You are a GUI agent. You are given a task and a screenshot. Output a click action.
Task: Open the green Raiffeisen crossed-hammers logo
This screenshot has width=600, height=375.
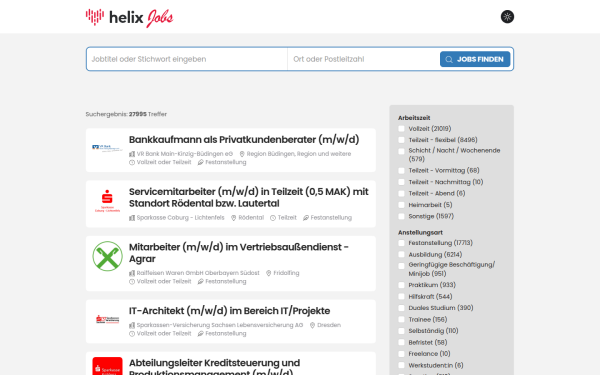(108, 256)
